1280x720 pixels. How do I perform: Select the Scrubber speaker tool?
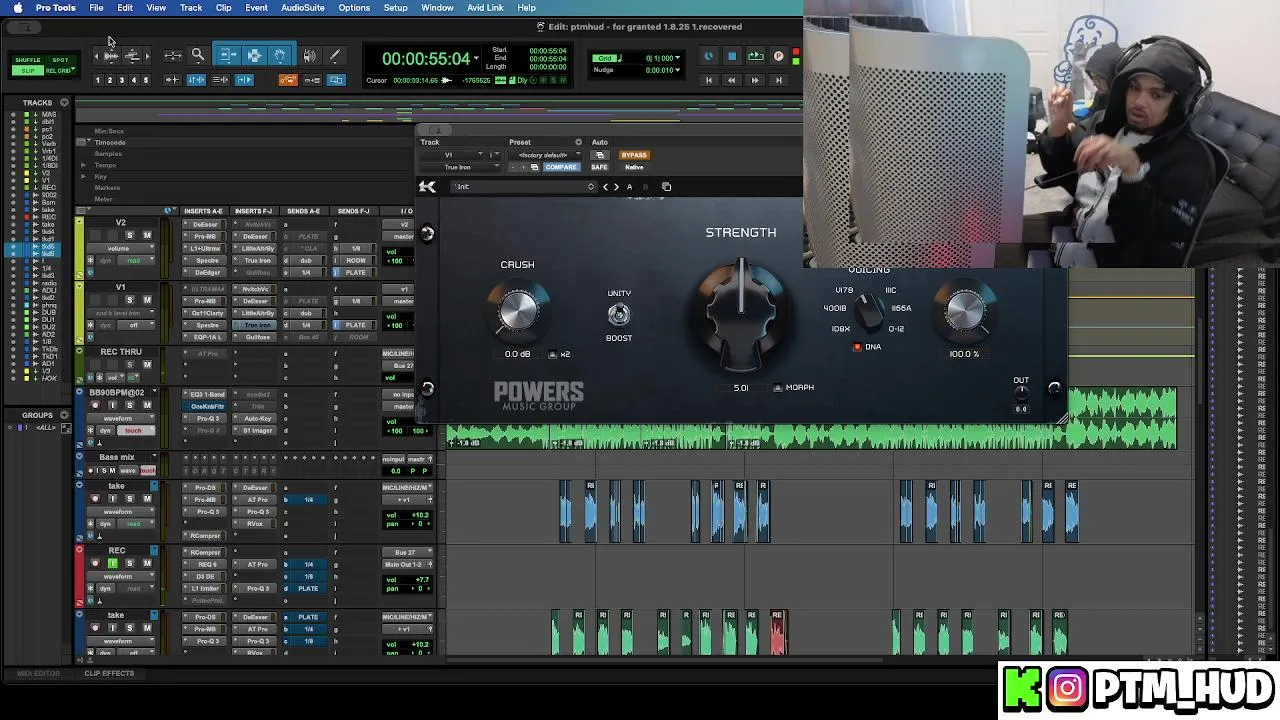[x=309, y=55]
